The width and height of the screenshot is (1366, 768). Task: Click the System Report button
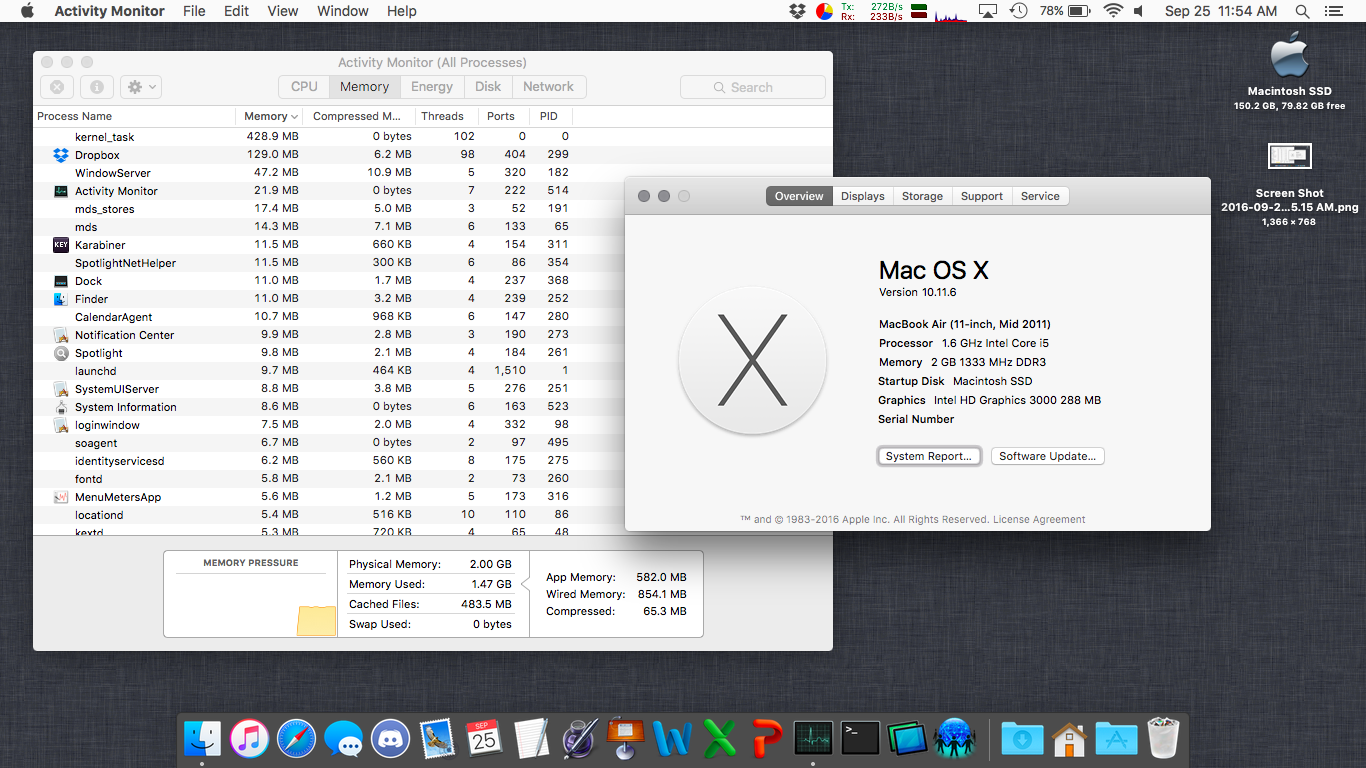[929, 456]
